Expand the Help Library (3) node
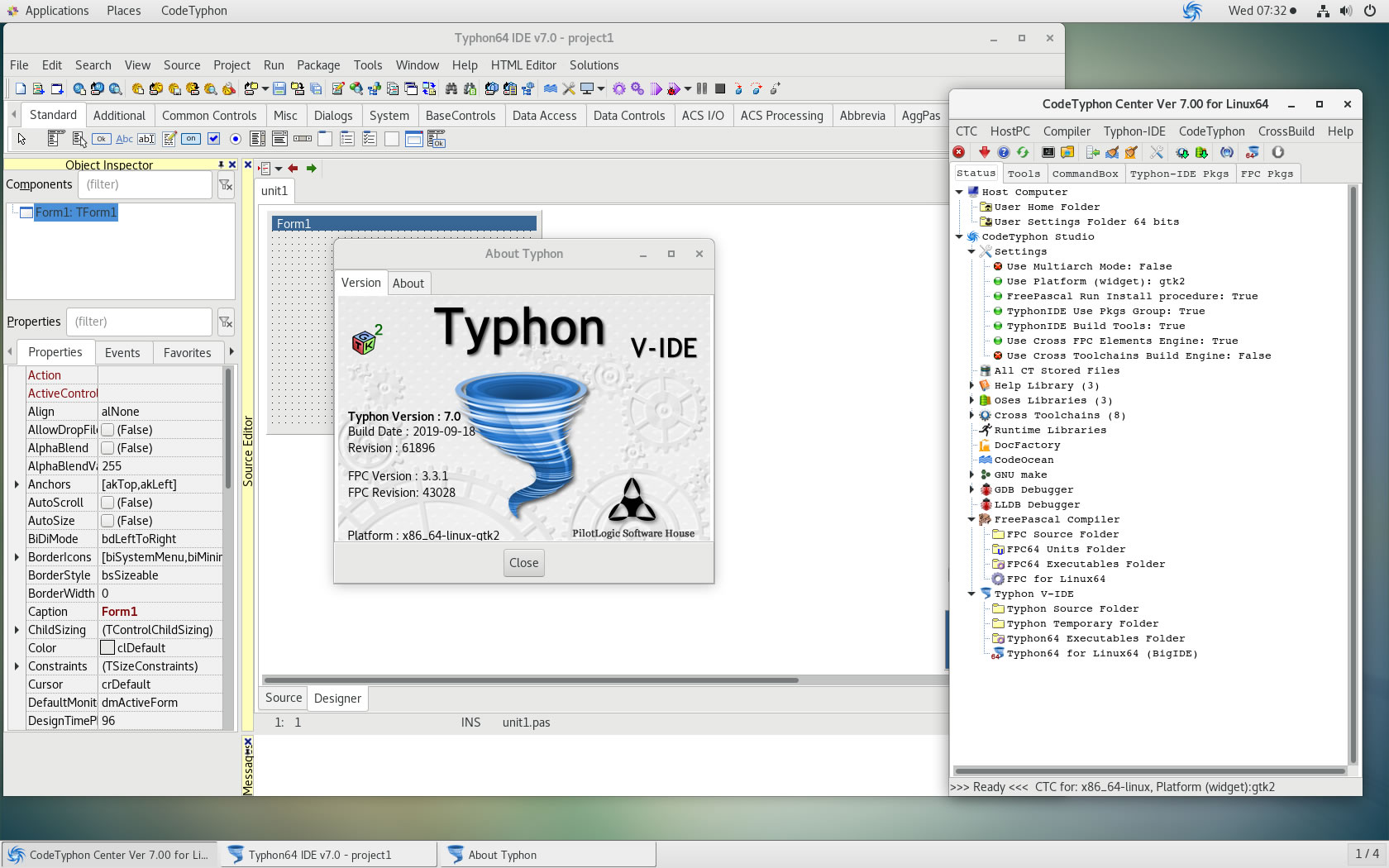The height and width of the screenshot is (868, 1389). tap(972, 385)
